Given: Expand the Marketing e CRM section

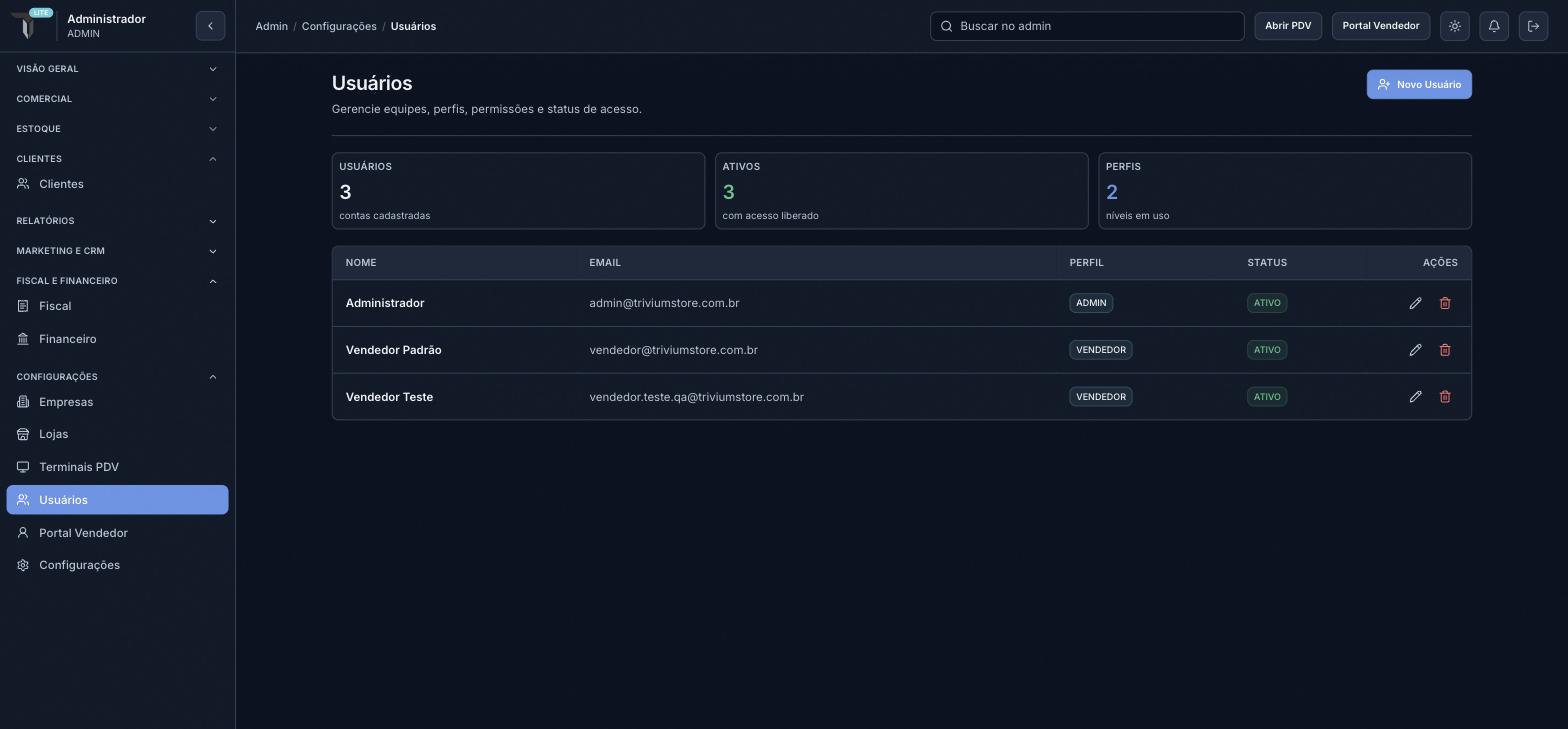Looking at the screenshot, I should click(x=117, y=251).
